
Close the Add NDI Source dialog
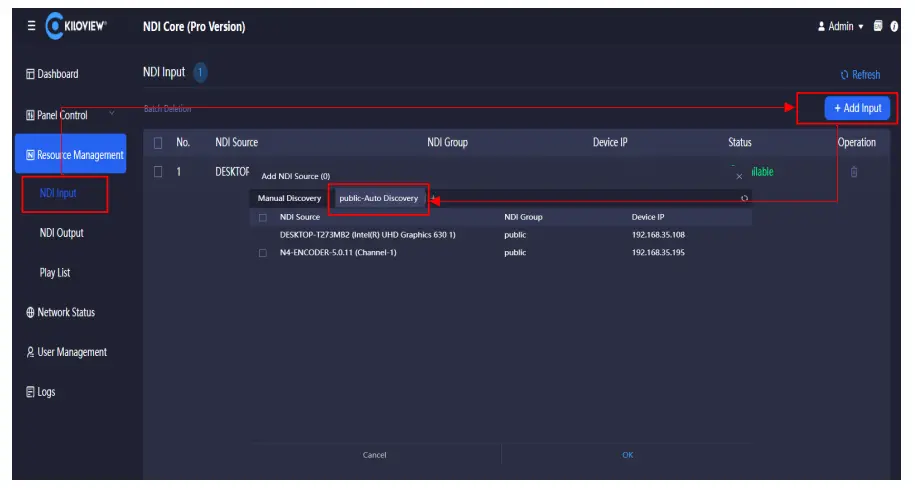click(739, 176)
